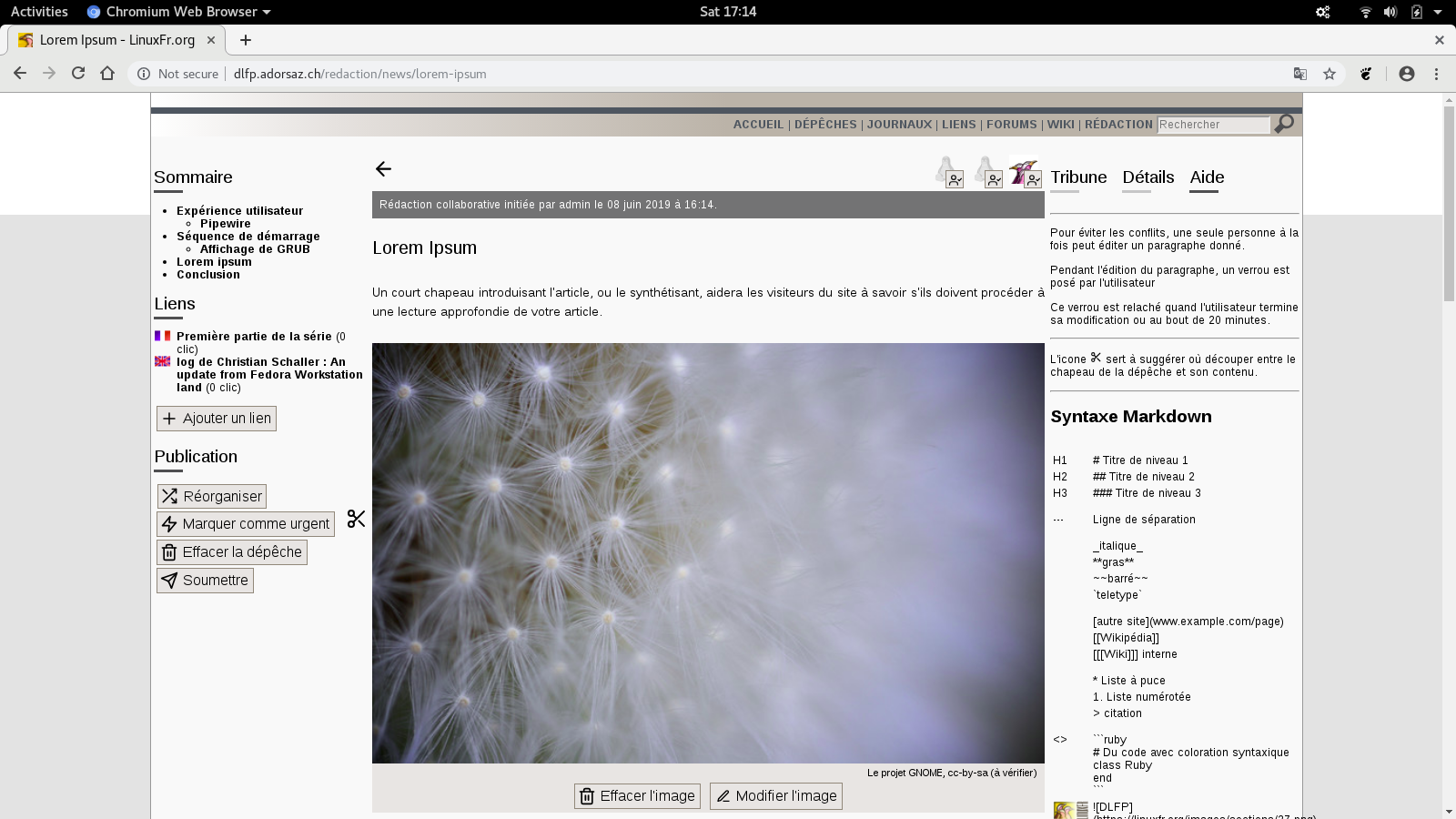Screen dimensions: 1456x819
Task: Go back with the browser back arrow
Action: click(20, 74)
